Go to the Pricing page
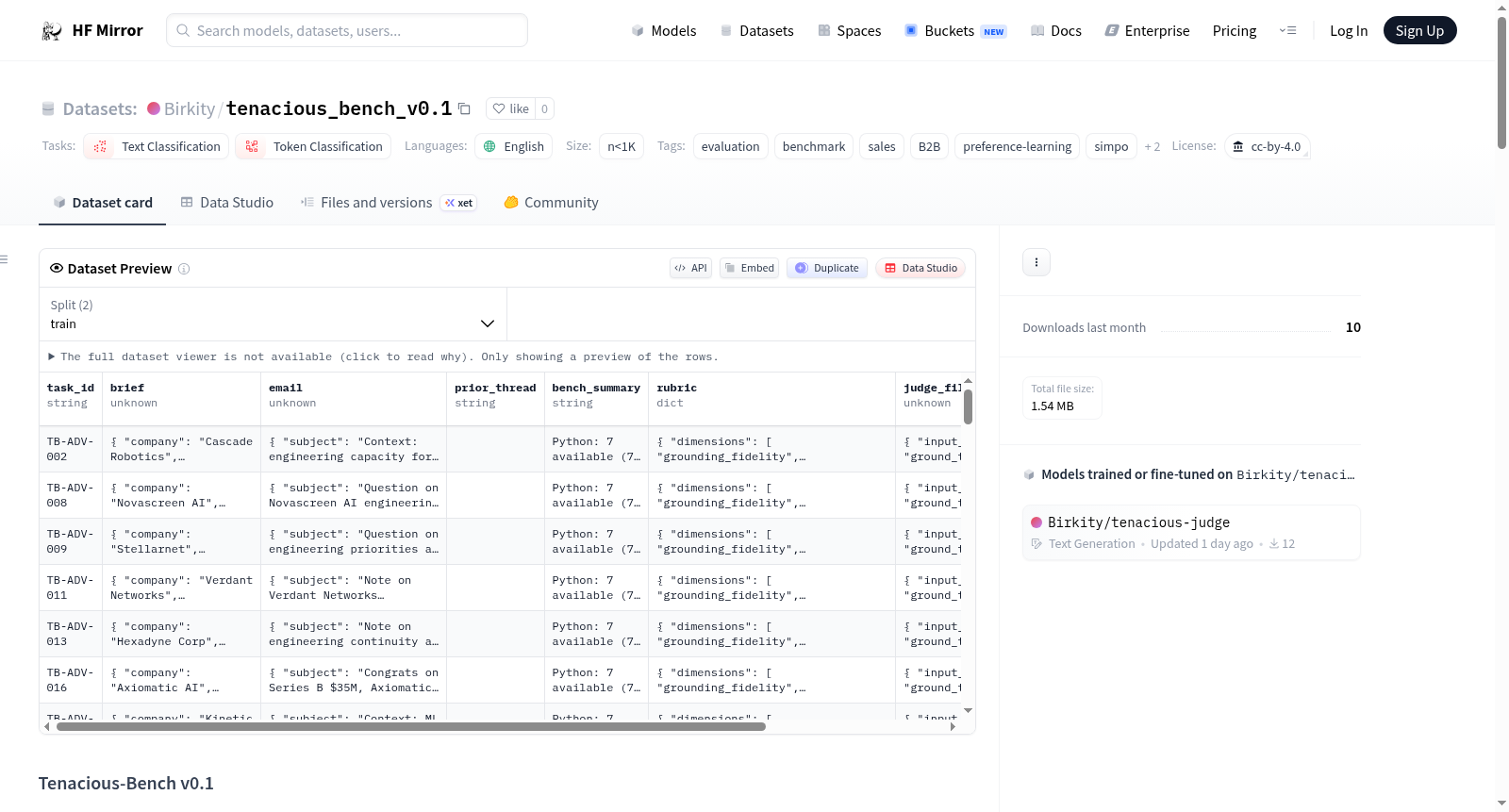Image resolution: width=1509 pixels, height=812 pixels. click(1235, 31)
